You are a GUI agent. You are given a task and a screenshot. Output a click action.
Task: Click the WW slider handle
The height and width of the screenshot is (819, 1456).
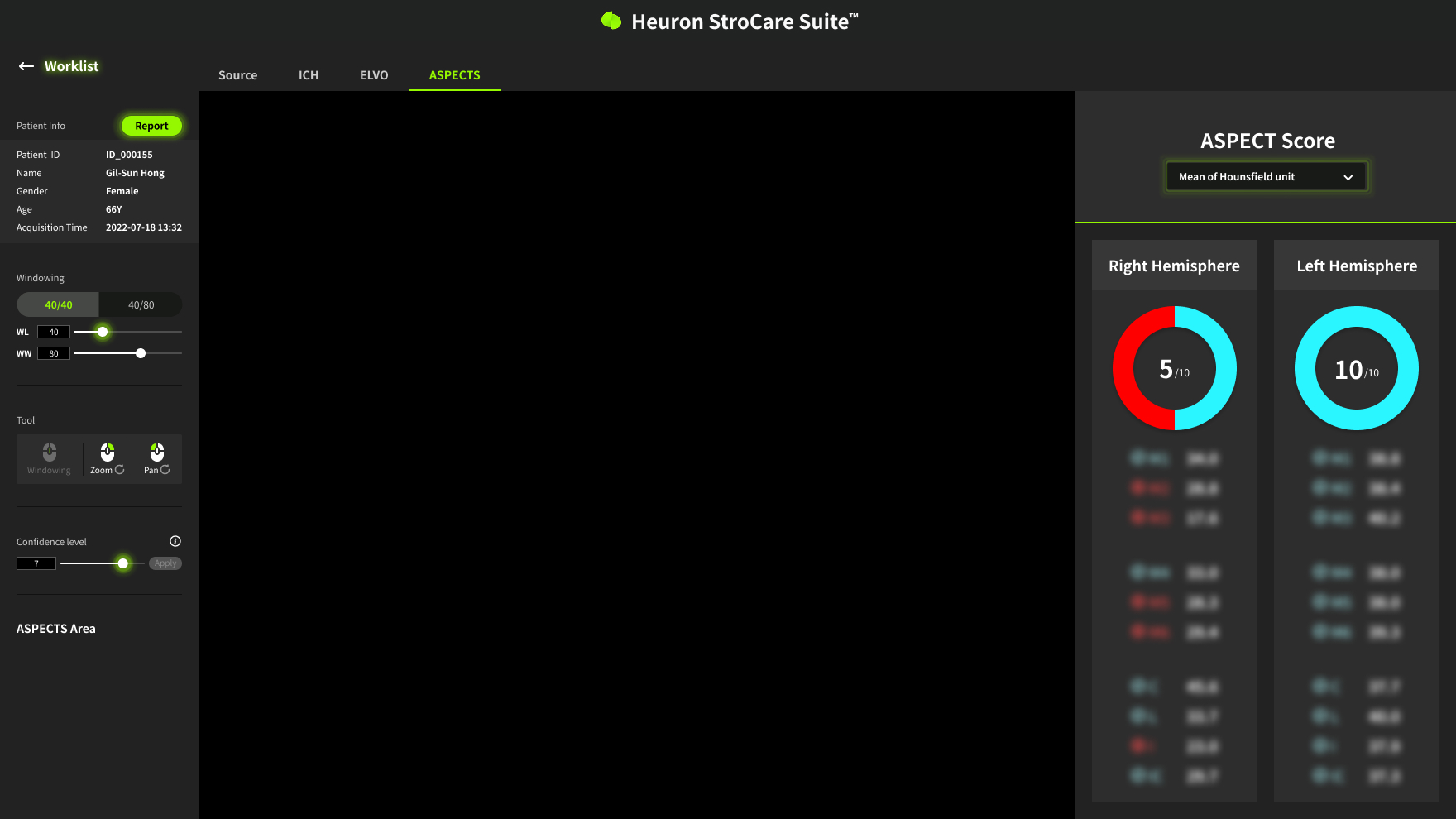[x=141, y=353]
